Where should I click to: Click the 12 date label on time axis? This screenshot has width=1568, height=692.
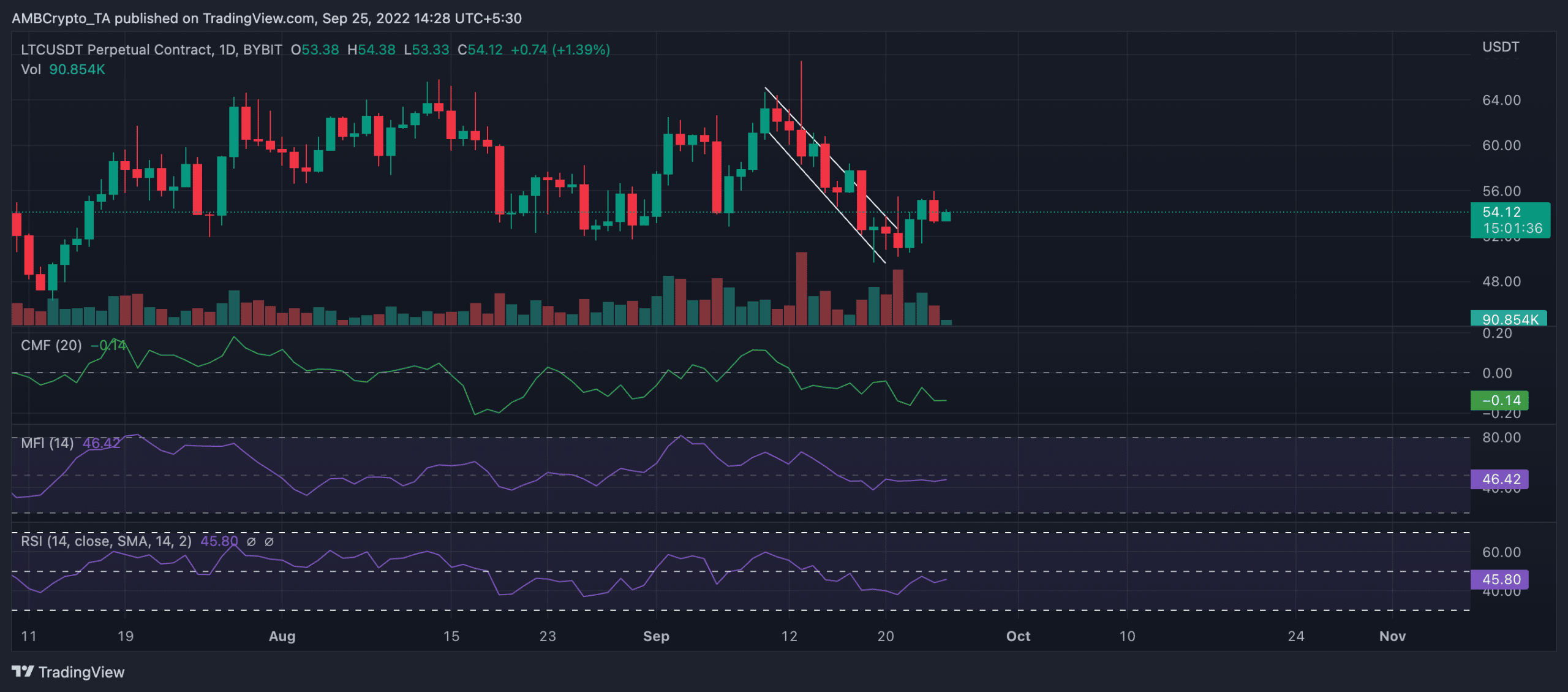tap(789, 636)
